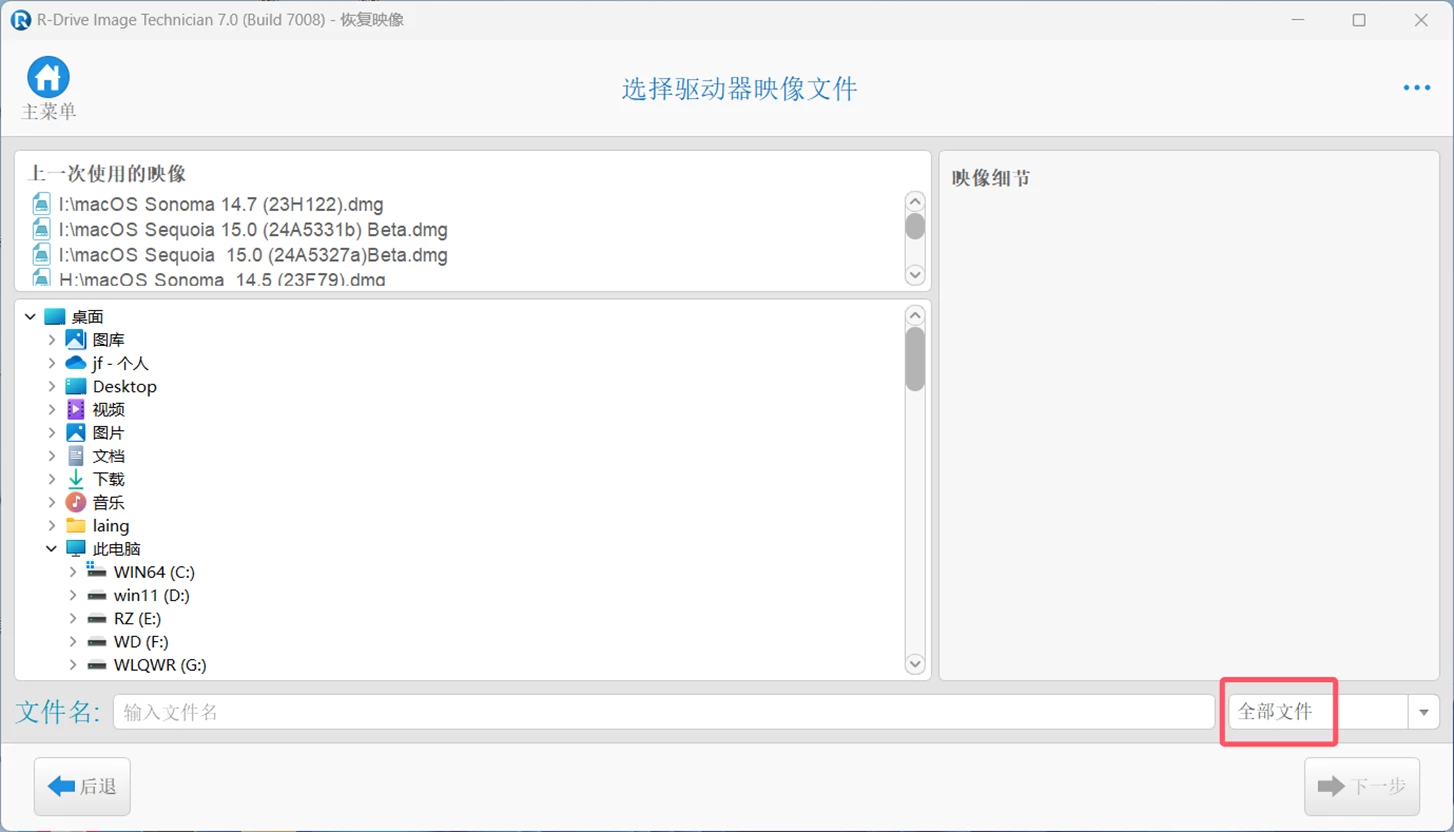Click the 下载 downloads icon
The image size is (1454, 832).
click(76, 479)
